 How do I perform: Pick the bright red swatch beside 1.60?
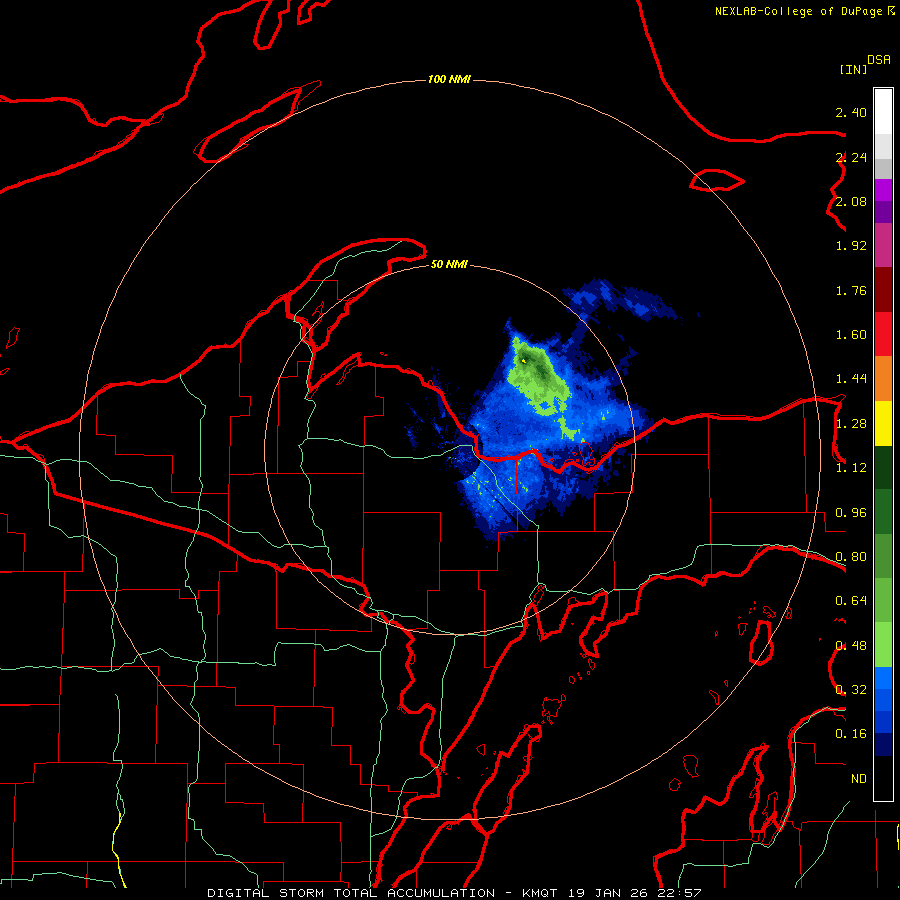pos(883,334)
